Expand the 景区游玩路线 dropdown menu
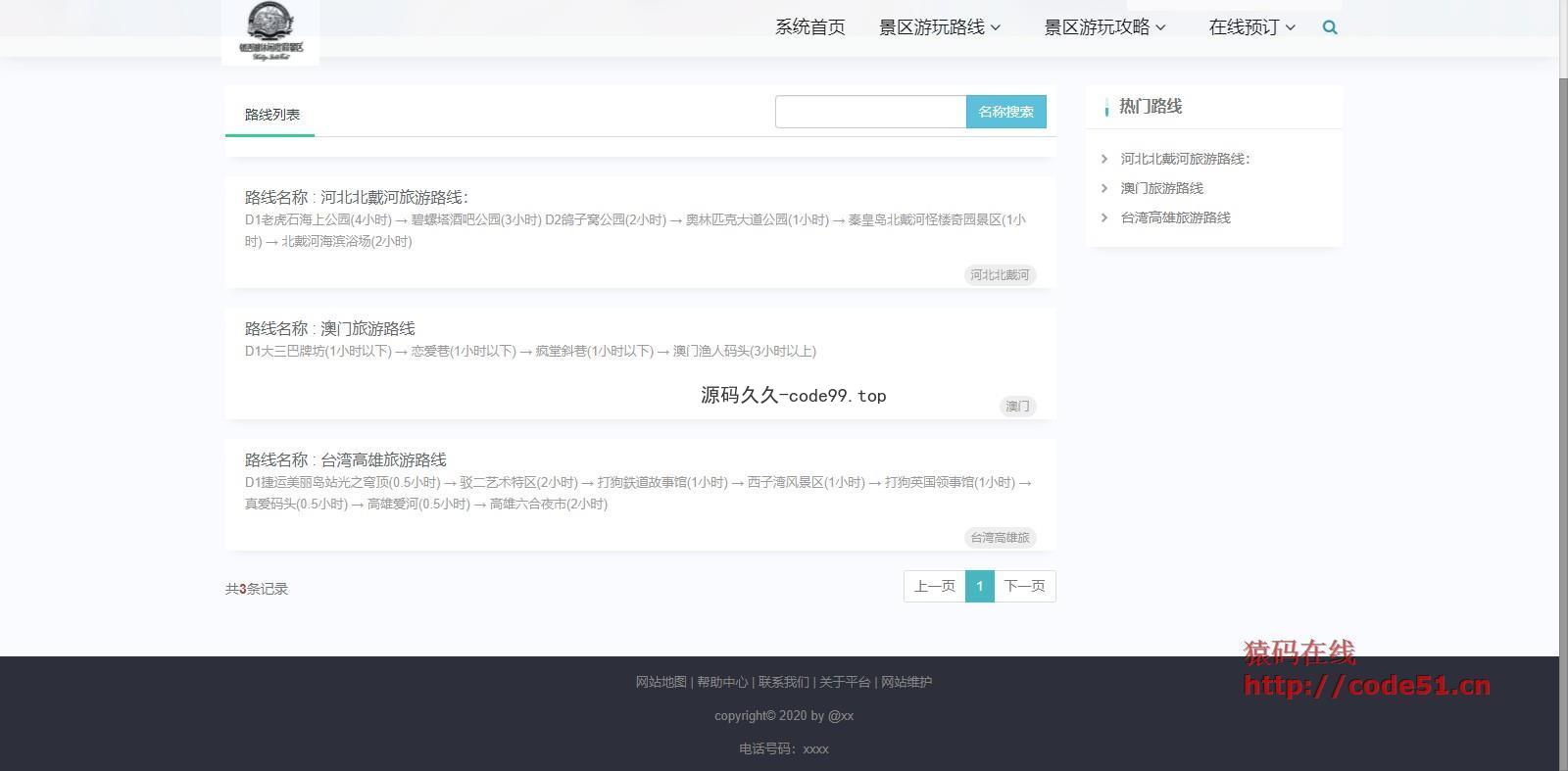The width and height of the screenshot is (1568, 771). coord(939,27)
